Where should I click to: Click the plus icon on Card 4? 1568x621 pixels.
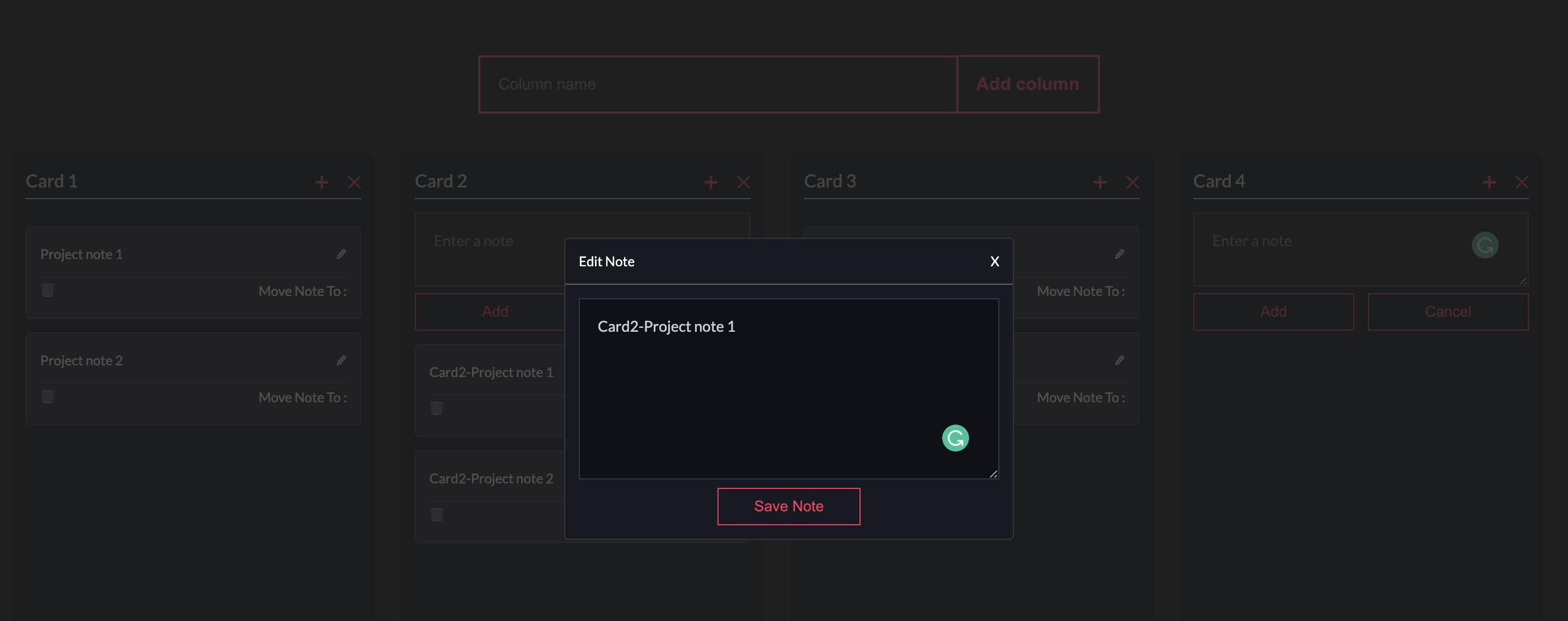(1489, 182)
